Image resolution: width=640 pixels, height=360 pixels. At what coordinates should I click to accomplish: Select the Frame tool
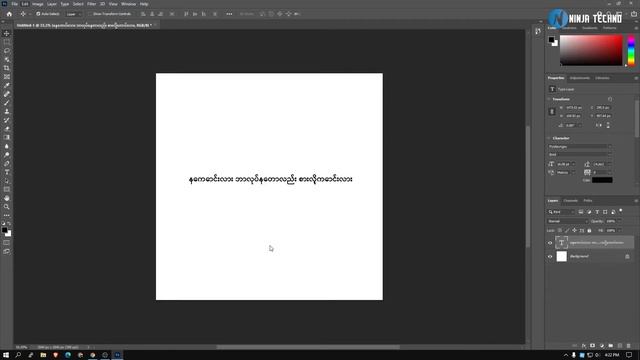click(7, 77)
